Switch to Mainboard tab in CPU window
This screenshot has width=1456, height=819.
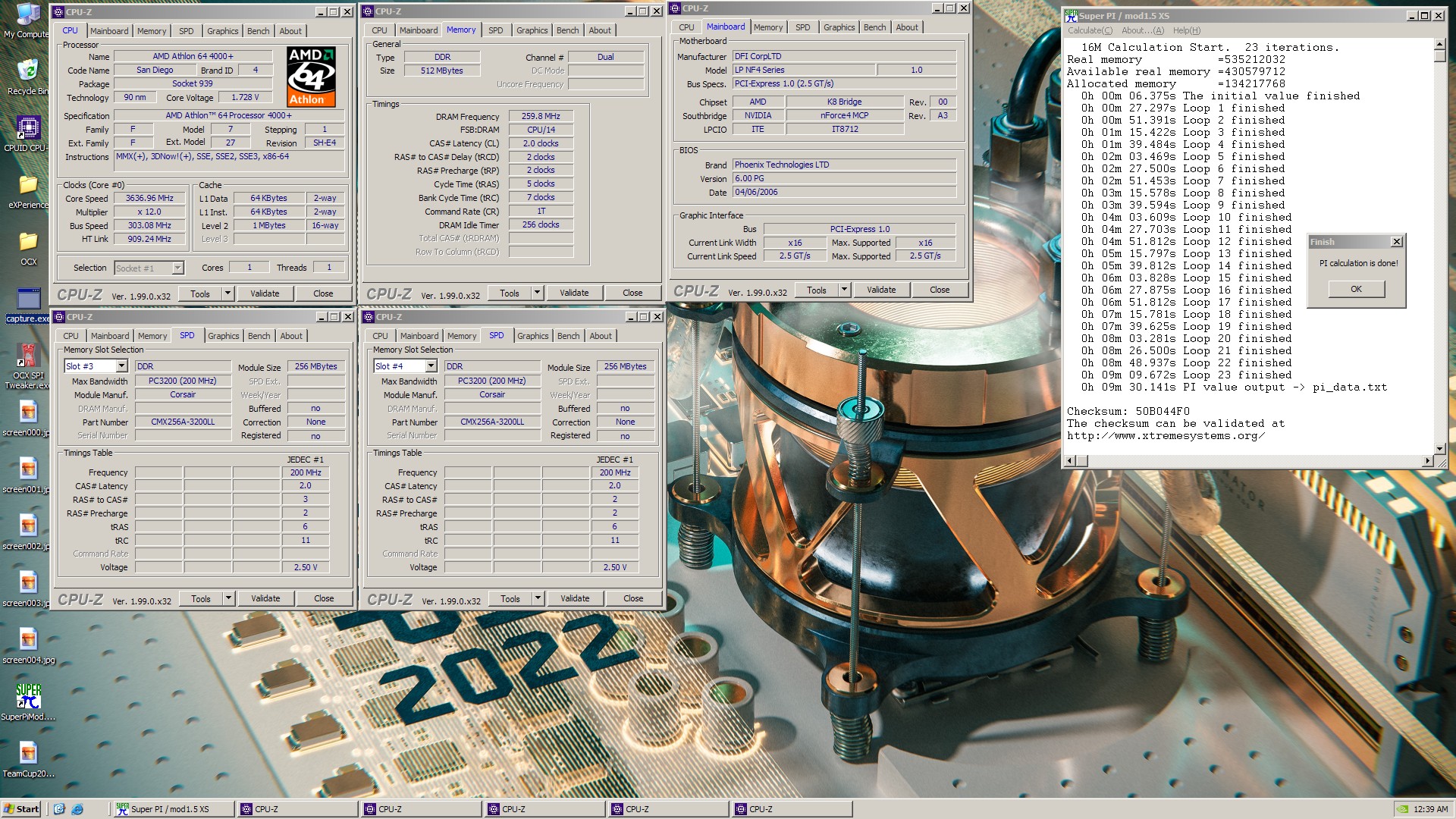(x=109, y=31)
